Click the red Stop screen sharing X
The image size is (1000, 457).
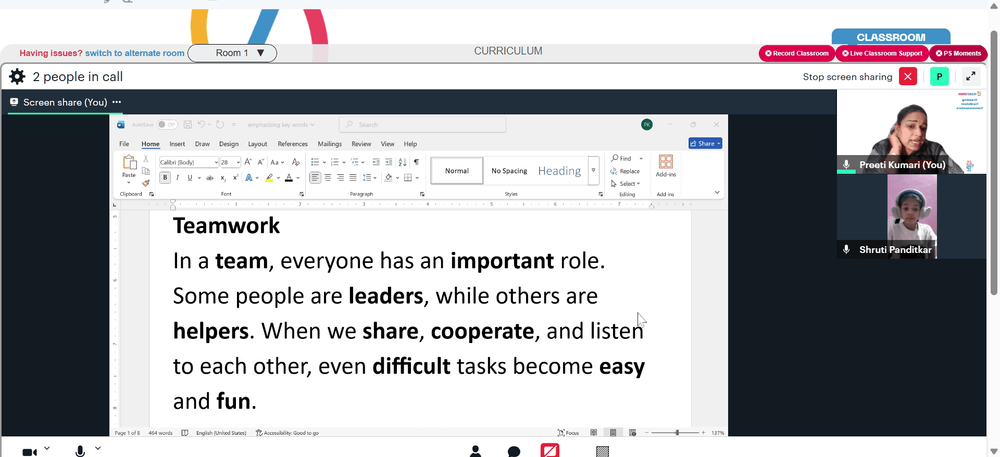coord(908,76)
